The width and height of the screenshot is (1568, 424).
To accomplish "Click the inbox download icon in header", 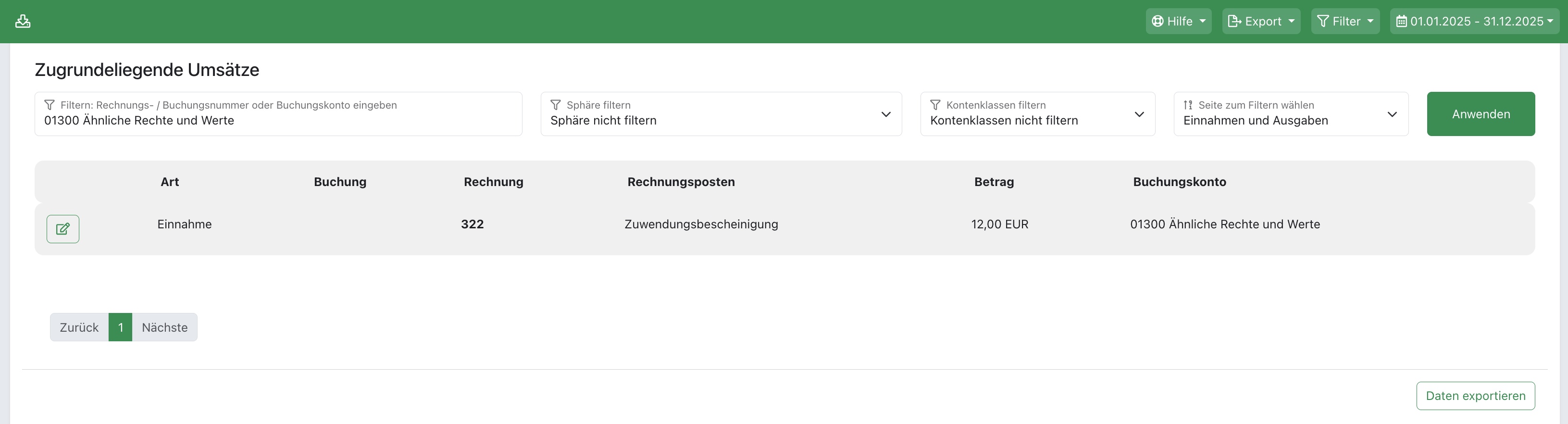I will click(23, 21).
